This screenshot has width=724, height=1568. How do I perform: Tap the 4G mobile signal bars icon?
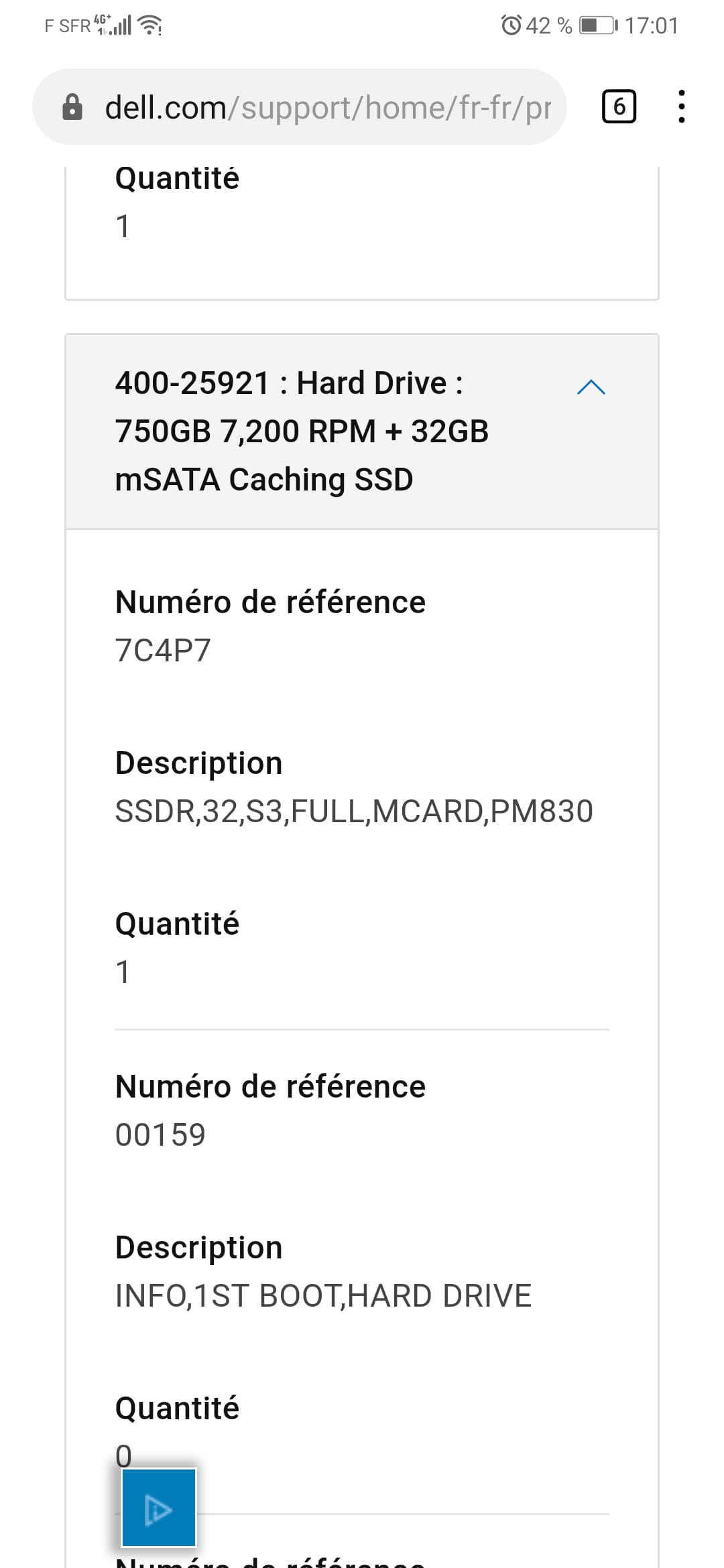pos(114,25)
